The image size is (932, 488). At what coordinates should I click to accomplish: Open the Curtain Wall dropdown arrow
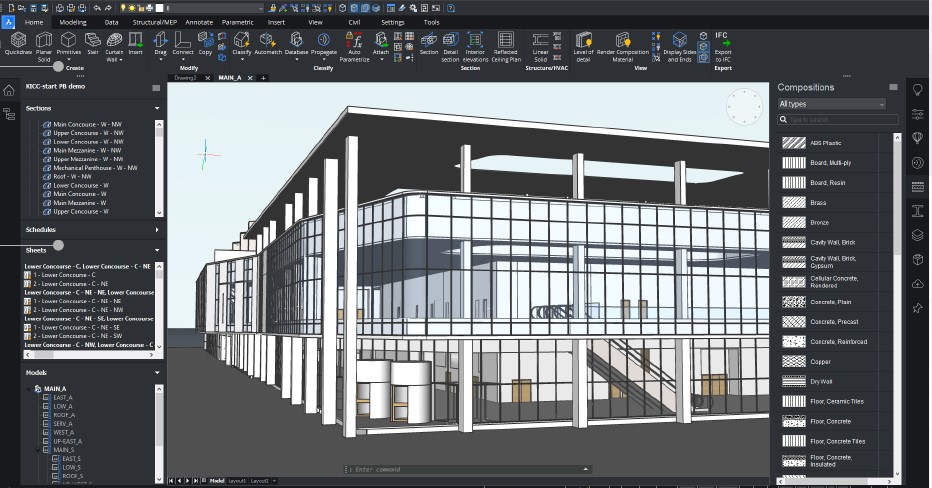tap(121, 60)
